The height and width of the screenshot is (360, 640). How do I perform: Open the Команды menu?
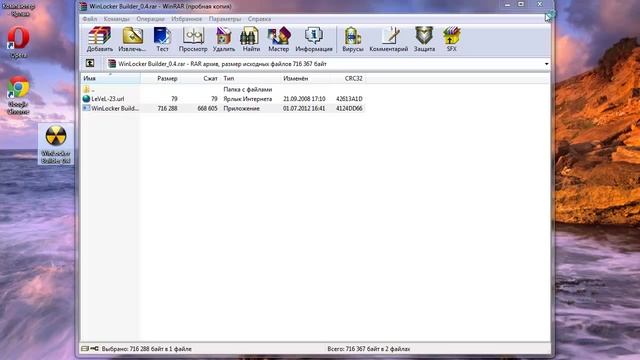(116, 19)
